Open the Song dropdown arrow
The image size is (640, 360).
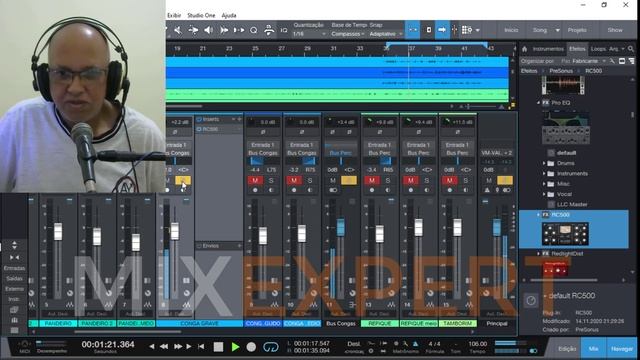point(558,31)
